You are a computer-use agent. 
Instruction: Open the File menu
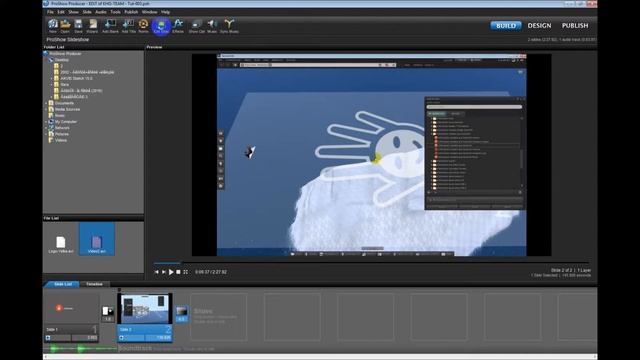50,12
